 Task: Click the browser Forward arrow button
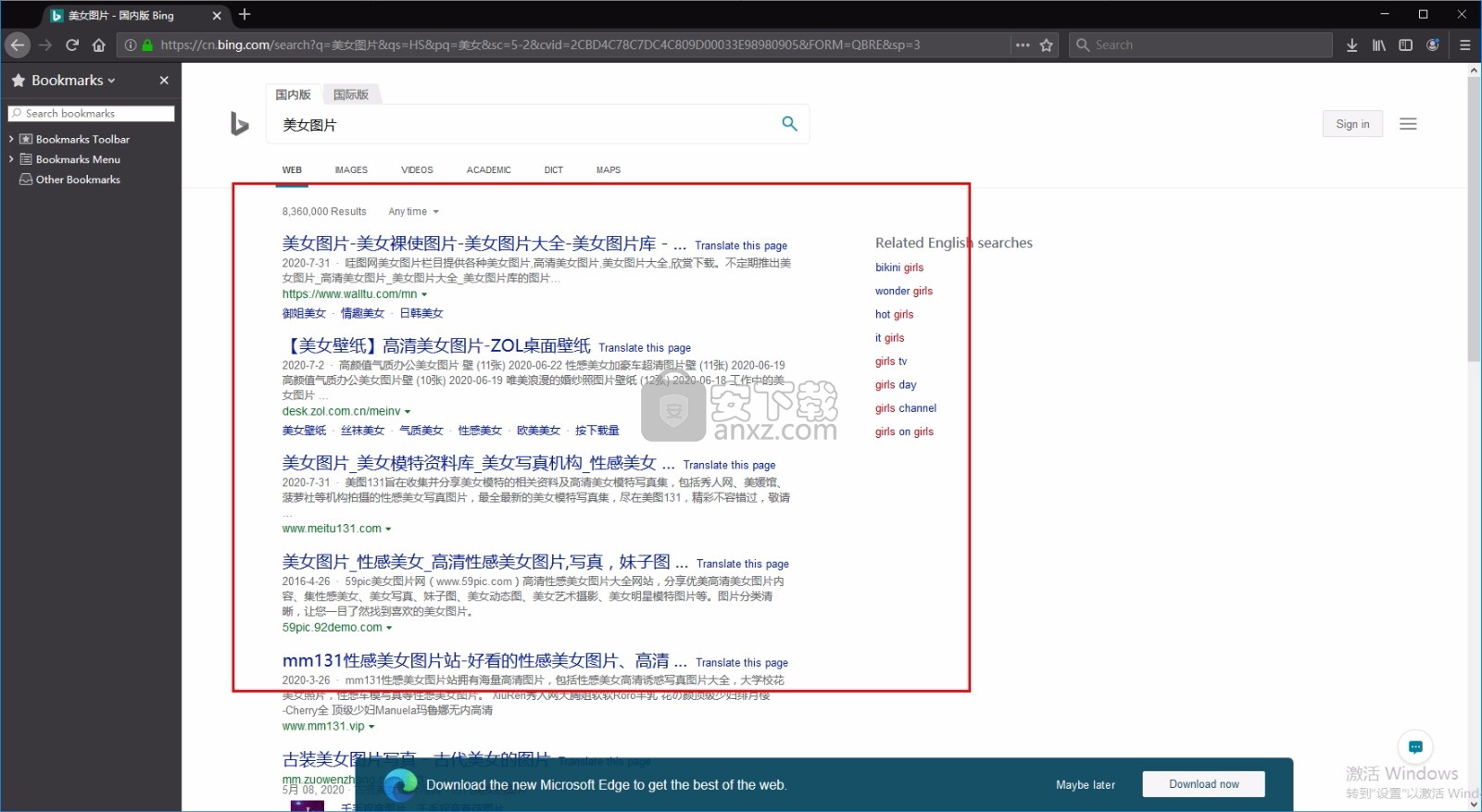pyautogui.click(x=44, y=44)
